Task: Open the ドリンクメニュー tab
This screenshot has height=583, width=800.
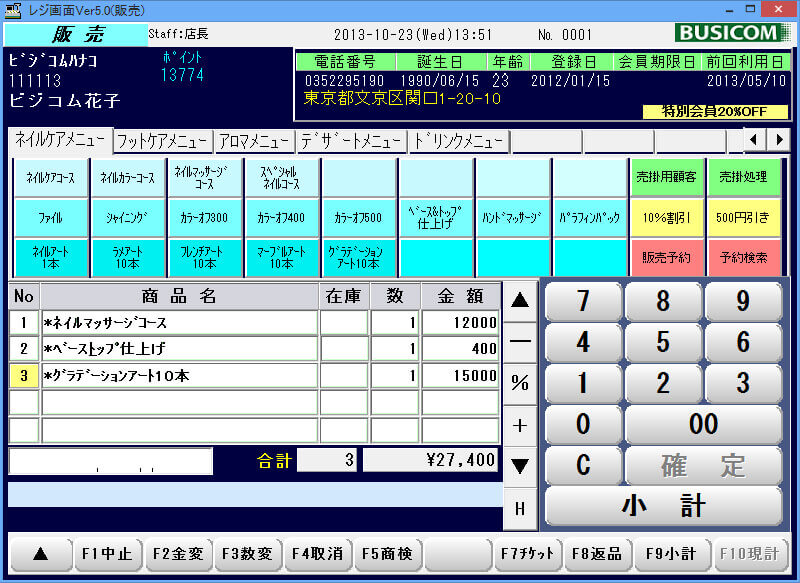Action: (x=459, y=141)
